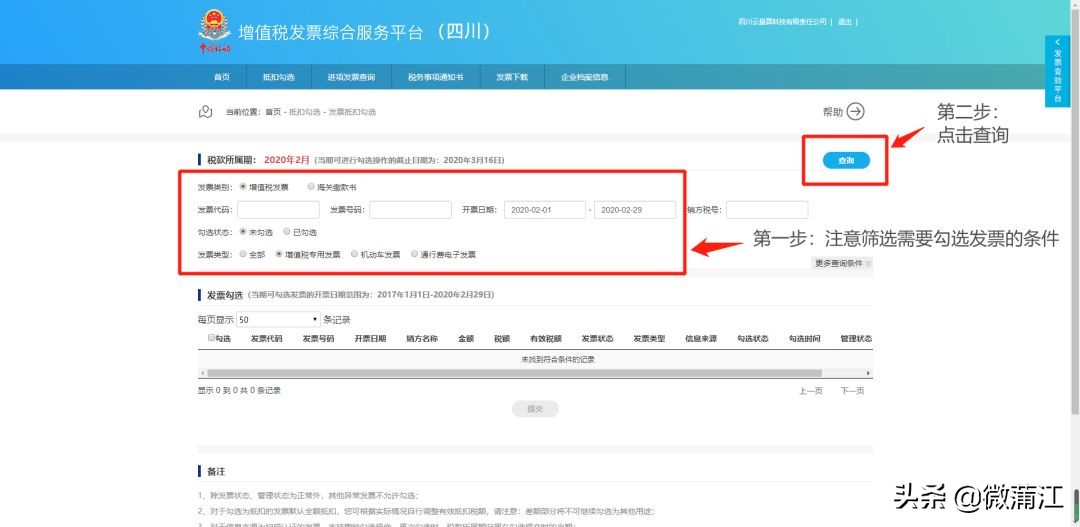
Task: Click the 显示 0 到 0 共 0 条记录 text
Action: point(240,391)
